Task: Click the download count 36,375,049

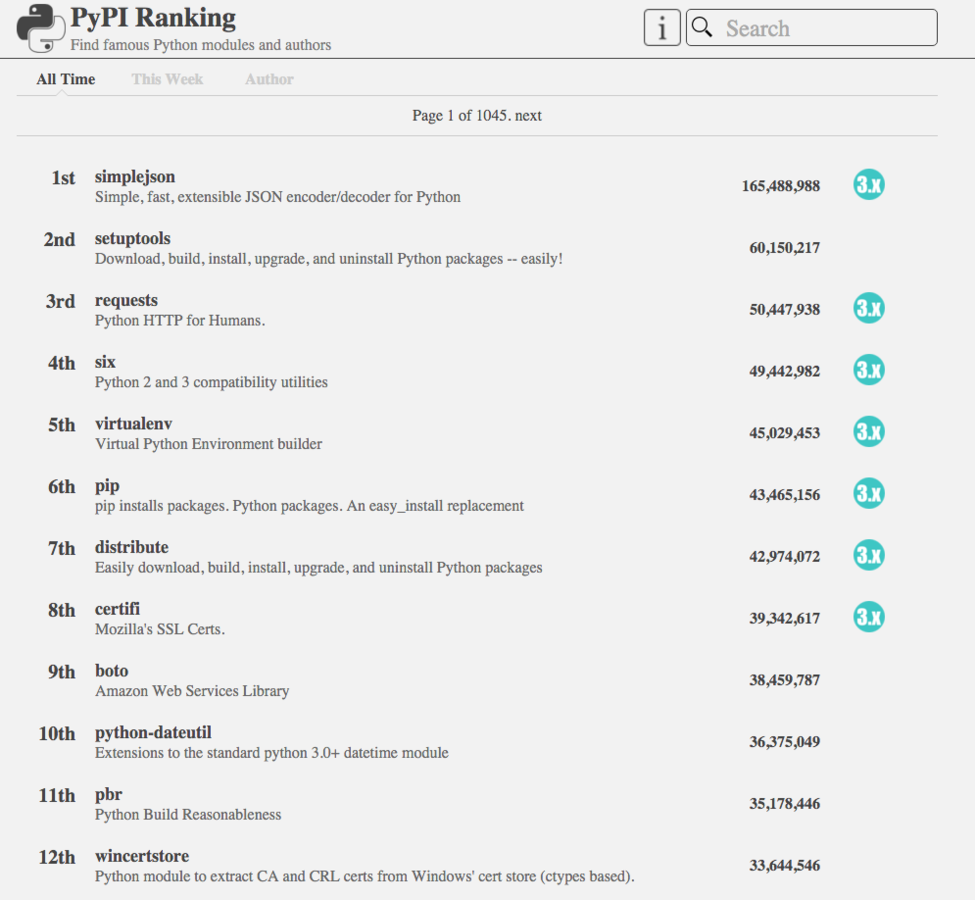Action: coord(785,741)
